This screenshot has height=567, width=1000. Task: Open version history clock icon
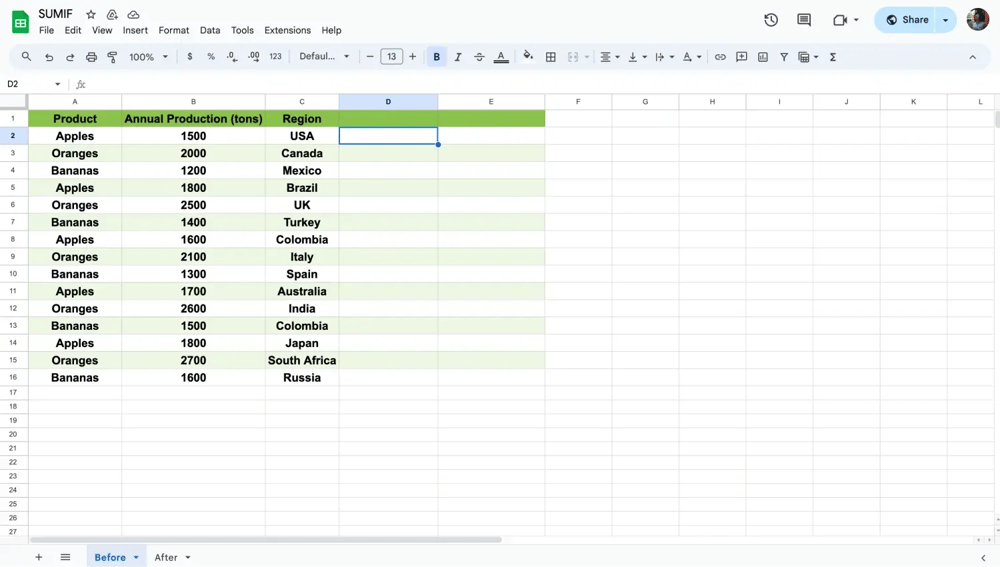point(771,20)
